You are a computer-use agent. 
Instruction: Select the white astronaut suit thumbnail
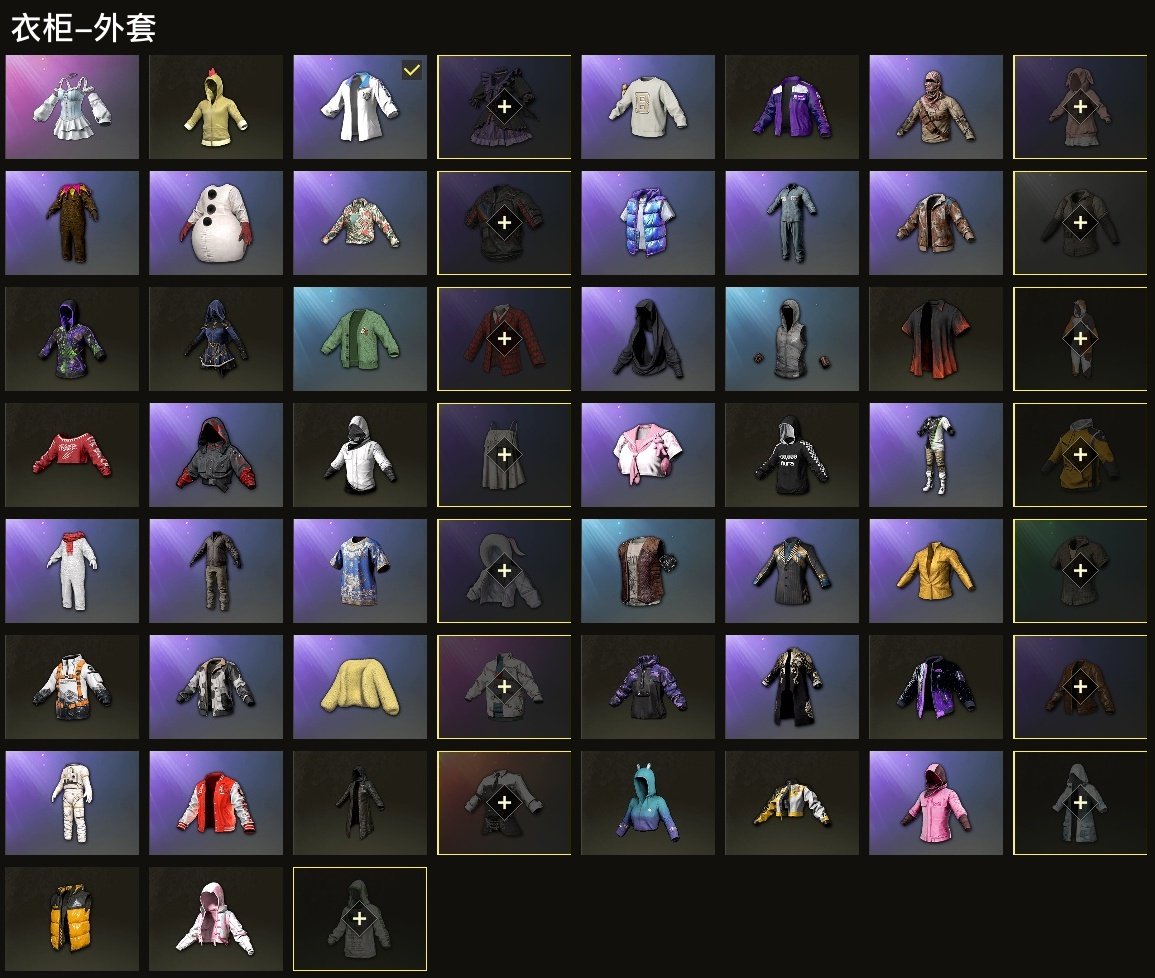[71, 803]
